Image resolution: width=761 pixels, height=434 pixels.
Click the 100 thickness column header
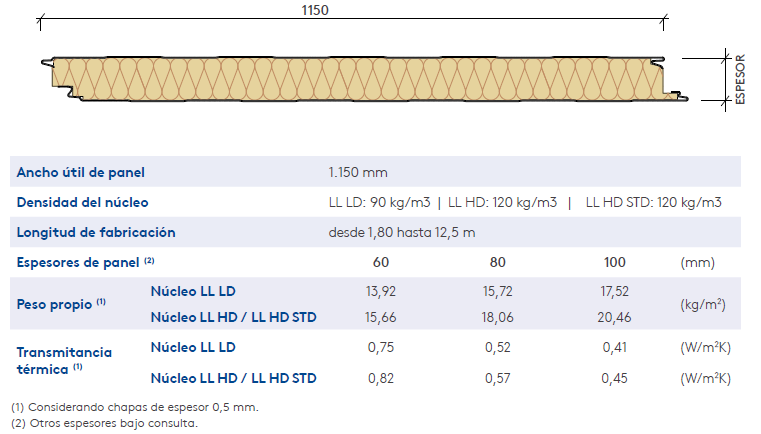tap(614, 262)
